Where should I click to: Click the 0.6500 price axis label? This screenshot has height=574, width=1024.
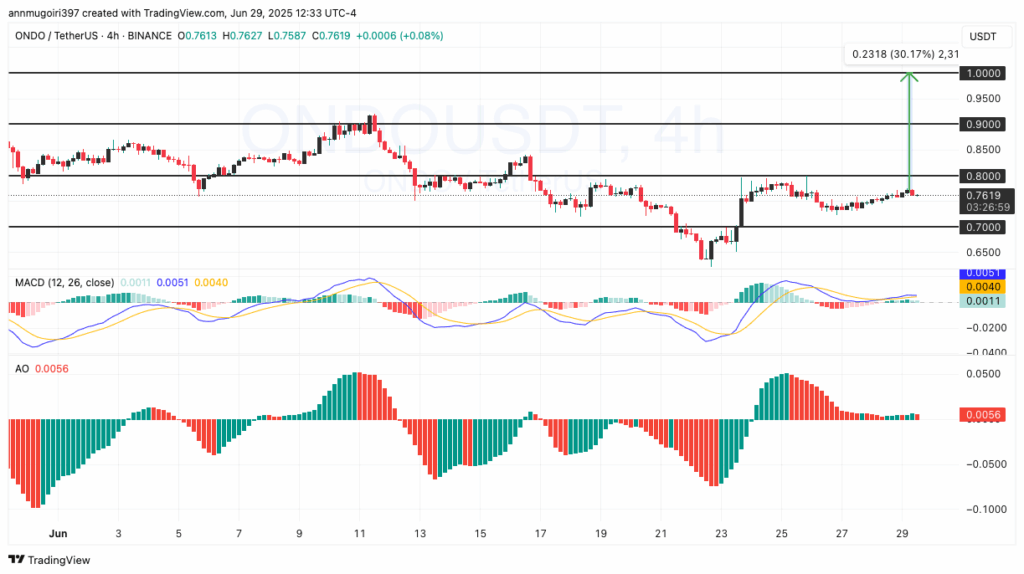[x=983, y=253]
